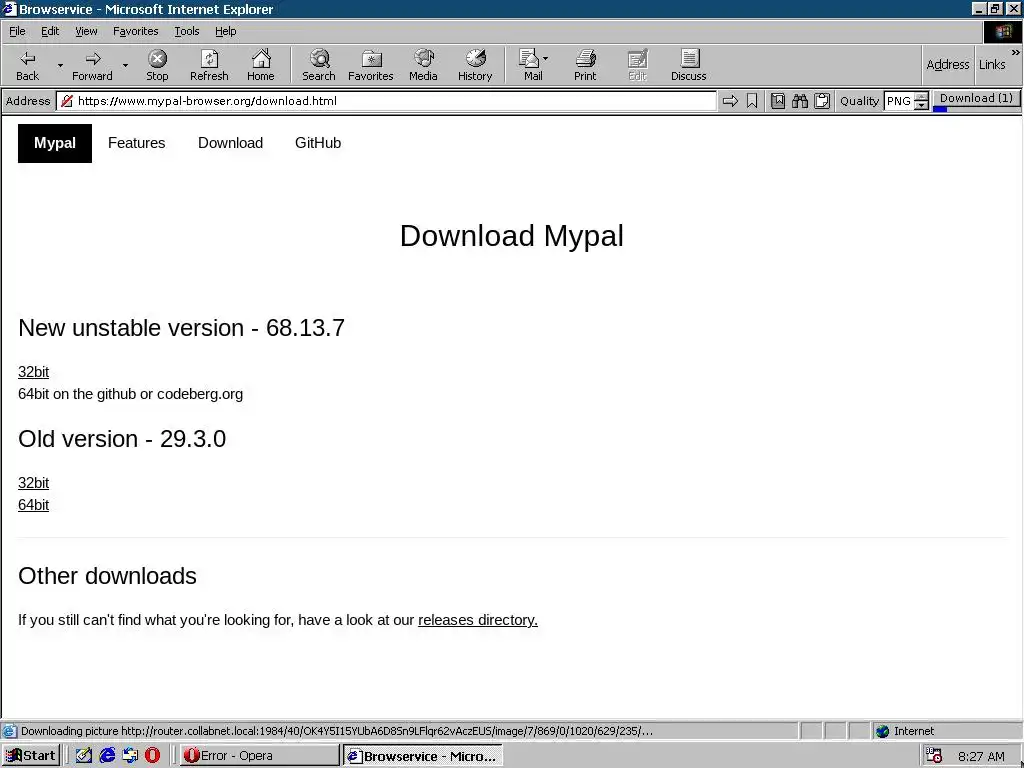The width and height of the screenshot is (1024, 768).
Task: Open the Tools menu
Action: [186, 31]
